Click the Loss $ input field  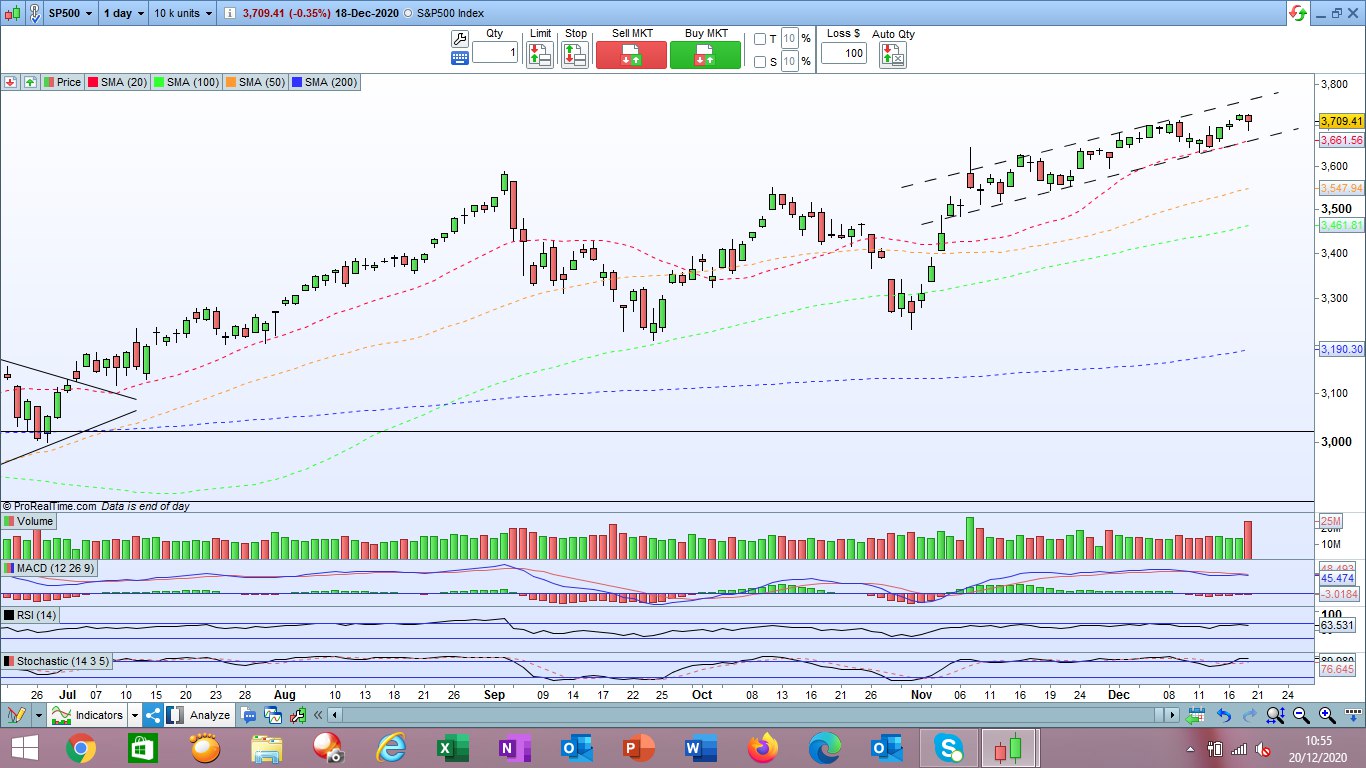point(844,52)
